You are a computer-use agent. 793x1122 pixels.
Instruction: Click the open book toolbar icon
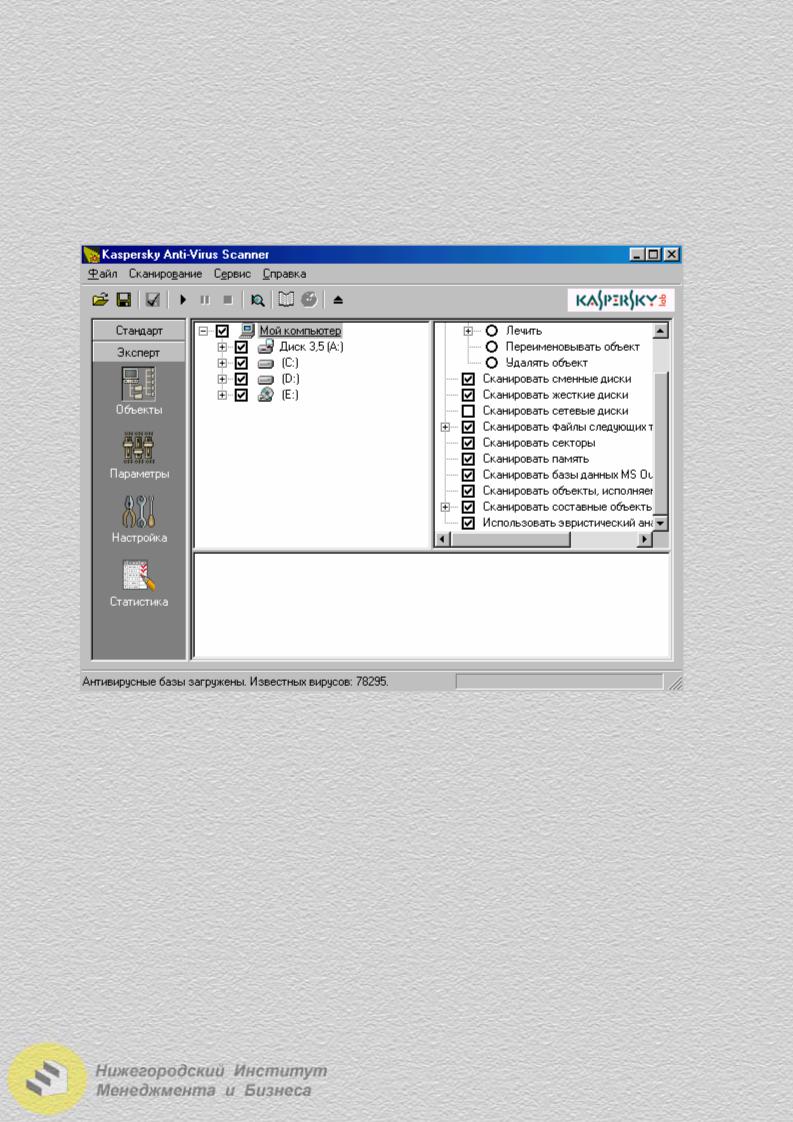pos(286,299)
